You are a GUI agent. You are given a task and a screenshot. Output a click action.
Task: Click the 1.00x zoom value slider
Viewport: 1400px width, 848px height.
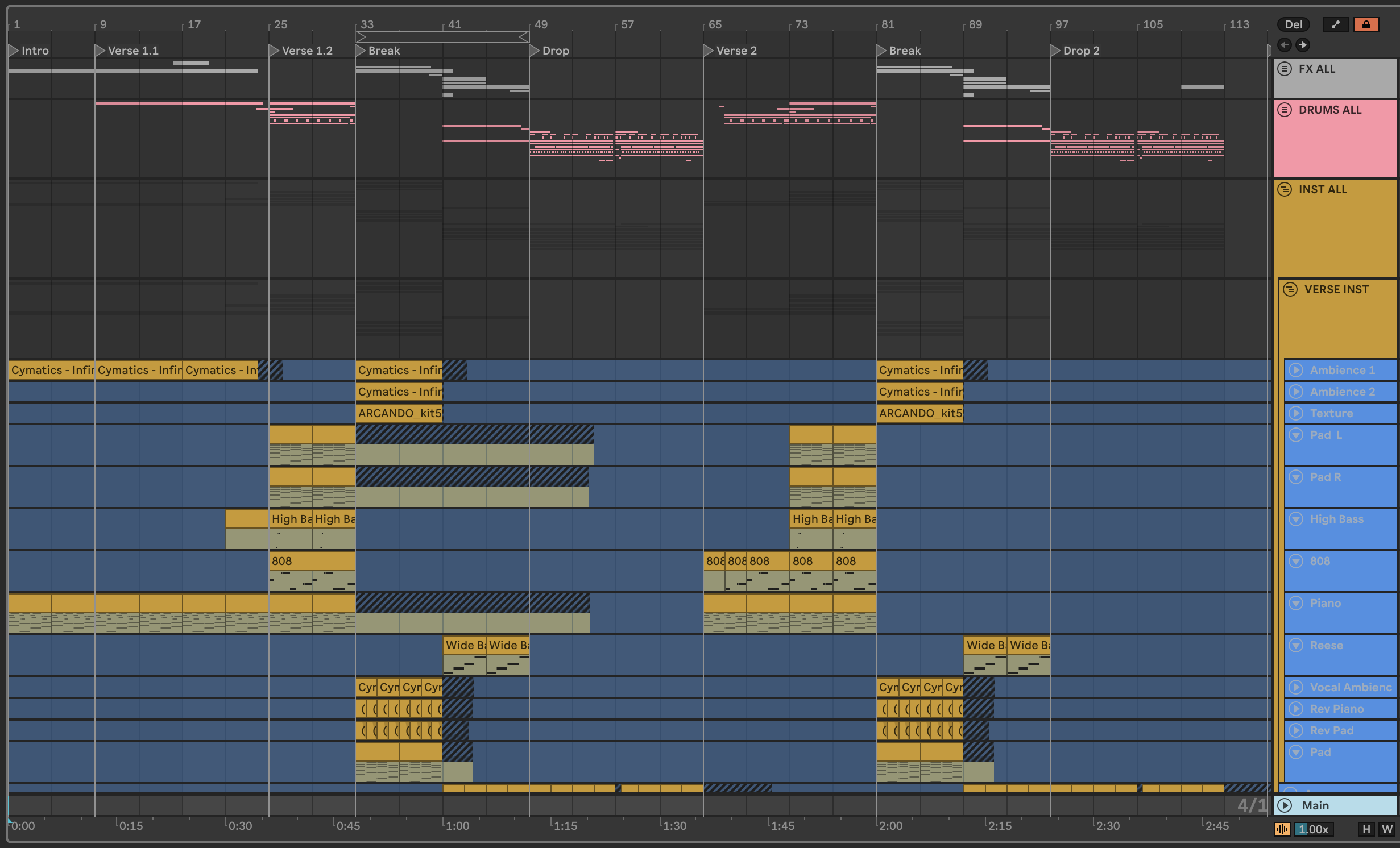click(1314, 829)
